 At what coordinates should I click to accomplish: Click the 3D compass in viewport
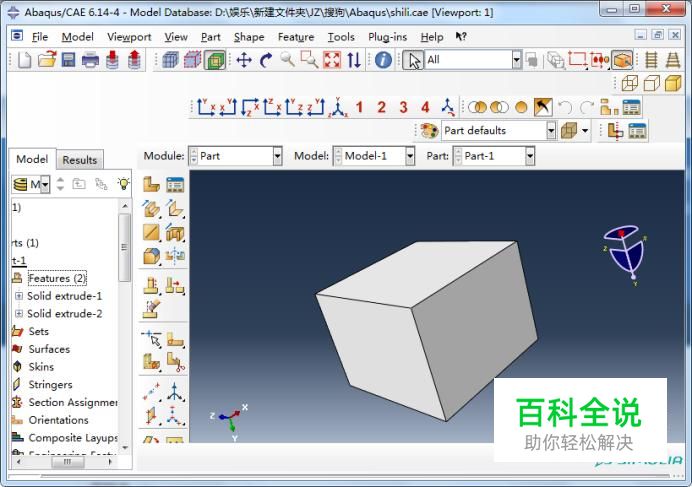point(624,255)
